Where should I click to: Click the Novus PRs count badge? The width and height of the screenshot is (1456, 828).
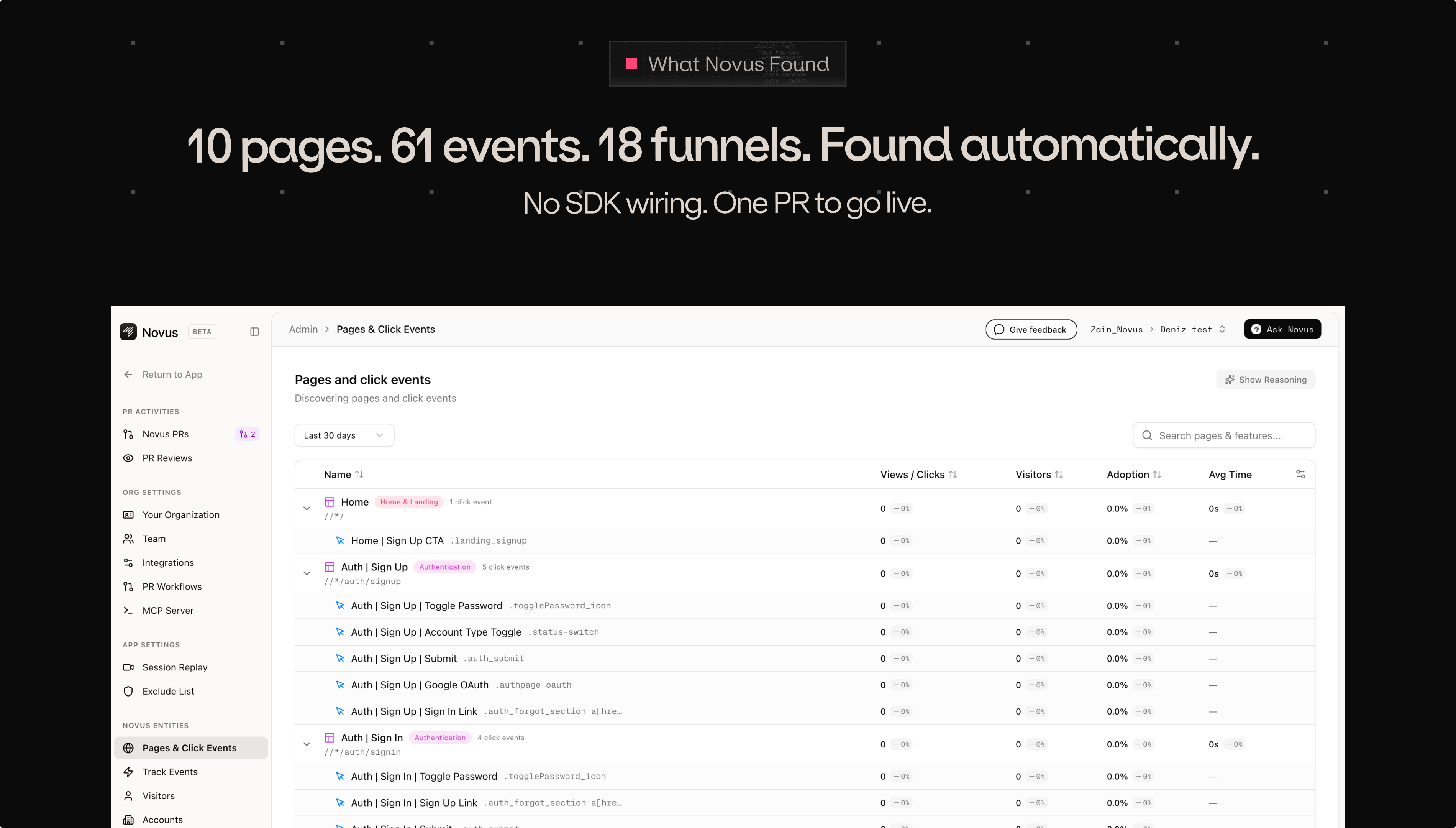click(x=247, y=434)
